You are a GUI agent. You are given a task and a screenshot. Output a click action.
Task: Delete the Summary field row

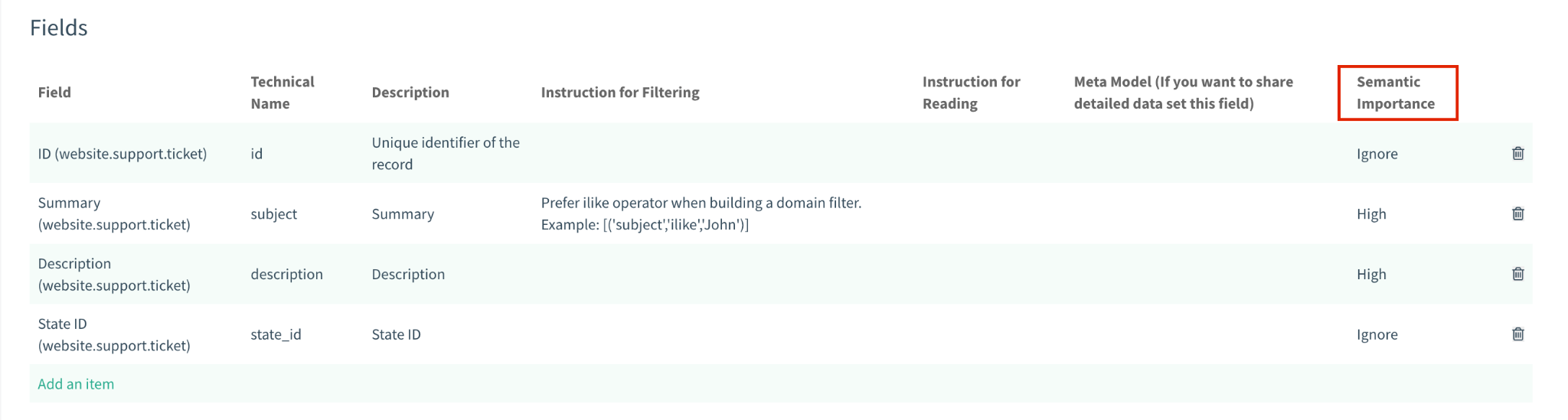[x=1517, y=213]
